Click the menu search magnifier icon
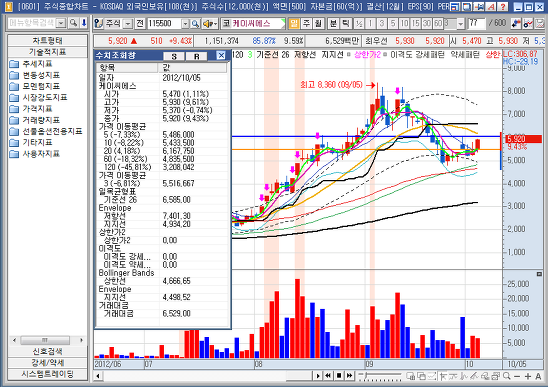 73,23
